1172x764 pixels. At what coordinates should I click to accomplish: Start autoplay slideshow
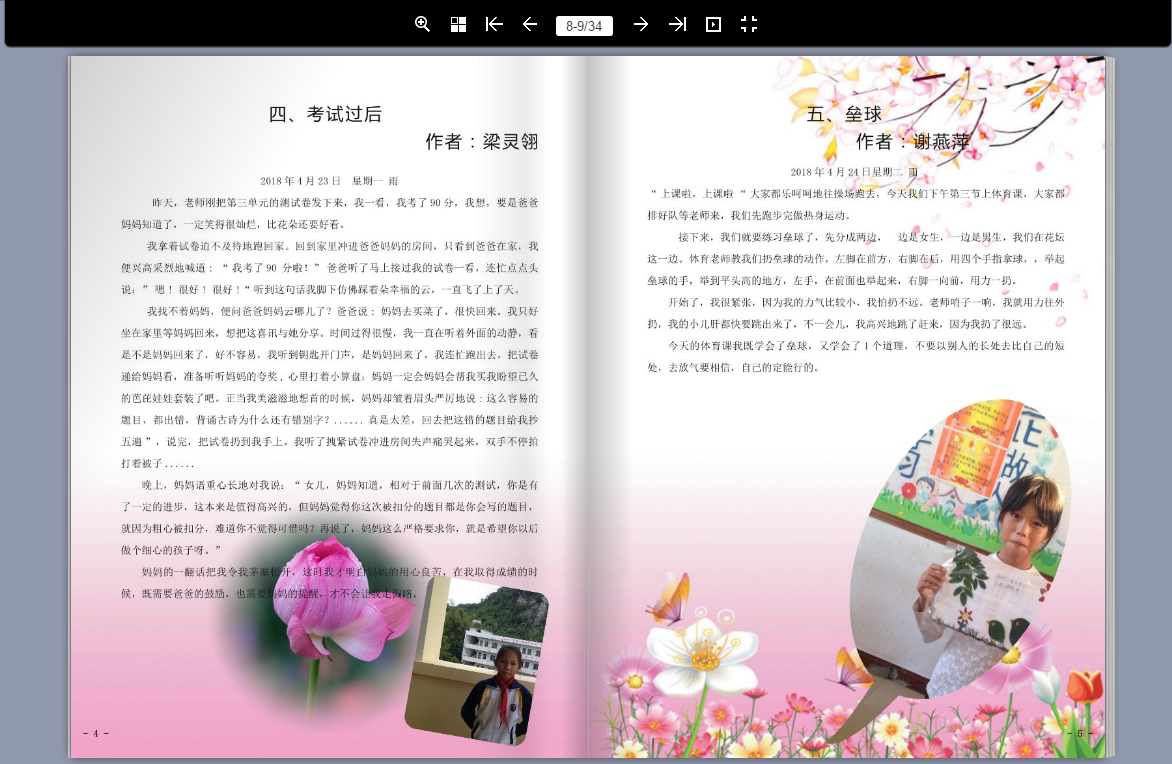click(713, 25)
